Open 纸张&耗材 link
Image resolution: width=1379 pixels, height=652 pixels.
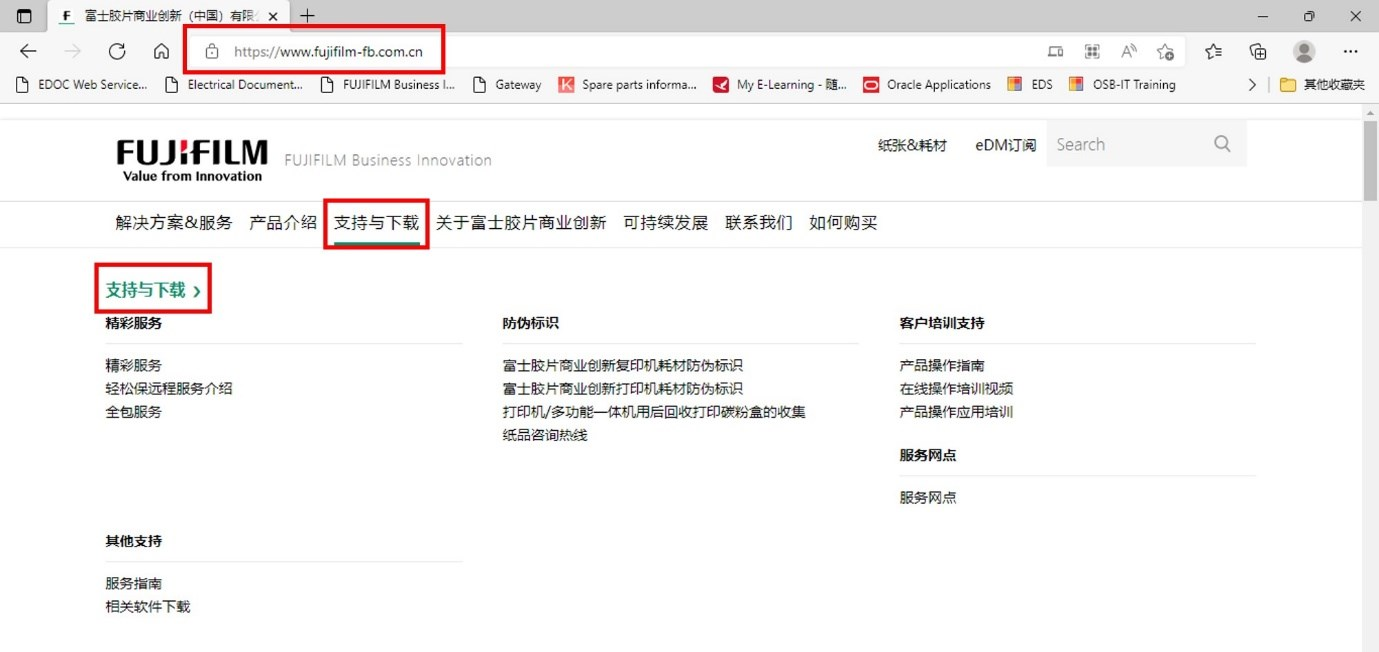pyautogui.click(x=912, y=145)
